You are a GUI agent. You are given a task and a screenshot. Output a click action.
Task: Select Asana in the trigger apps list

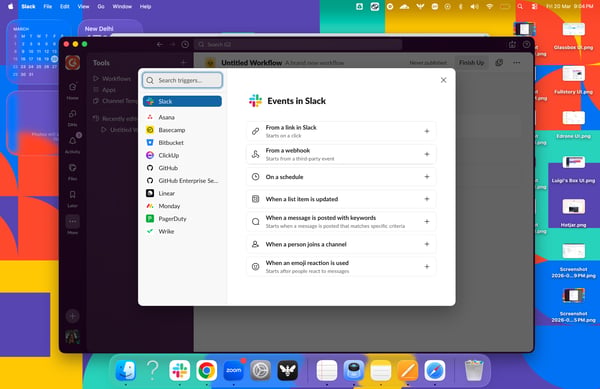[x=182, y=117]
